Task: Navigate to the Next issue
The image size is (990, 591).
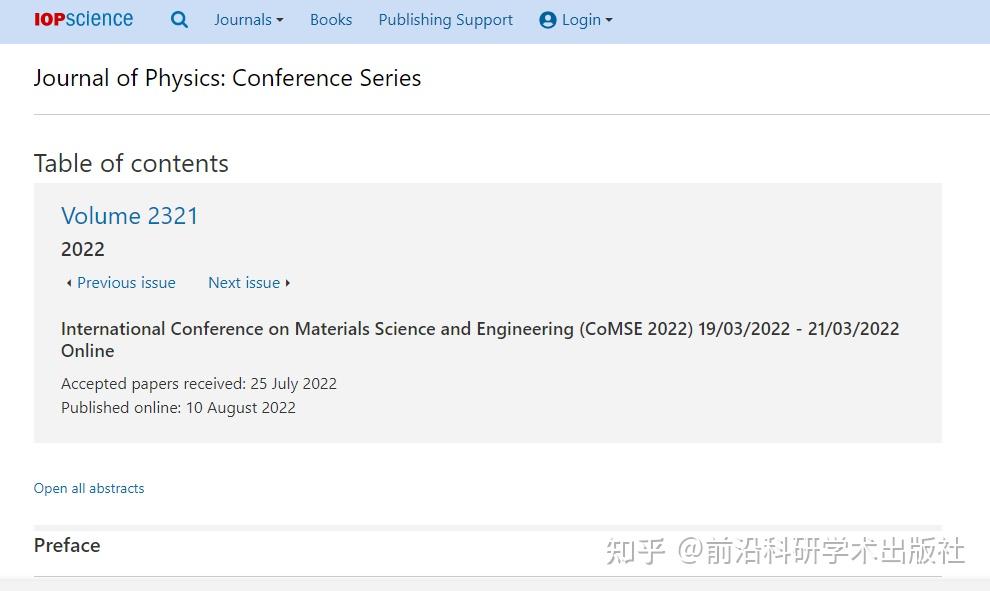Action: (244, 283)
